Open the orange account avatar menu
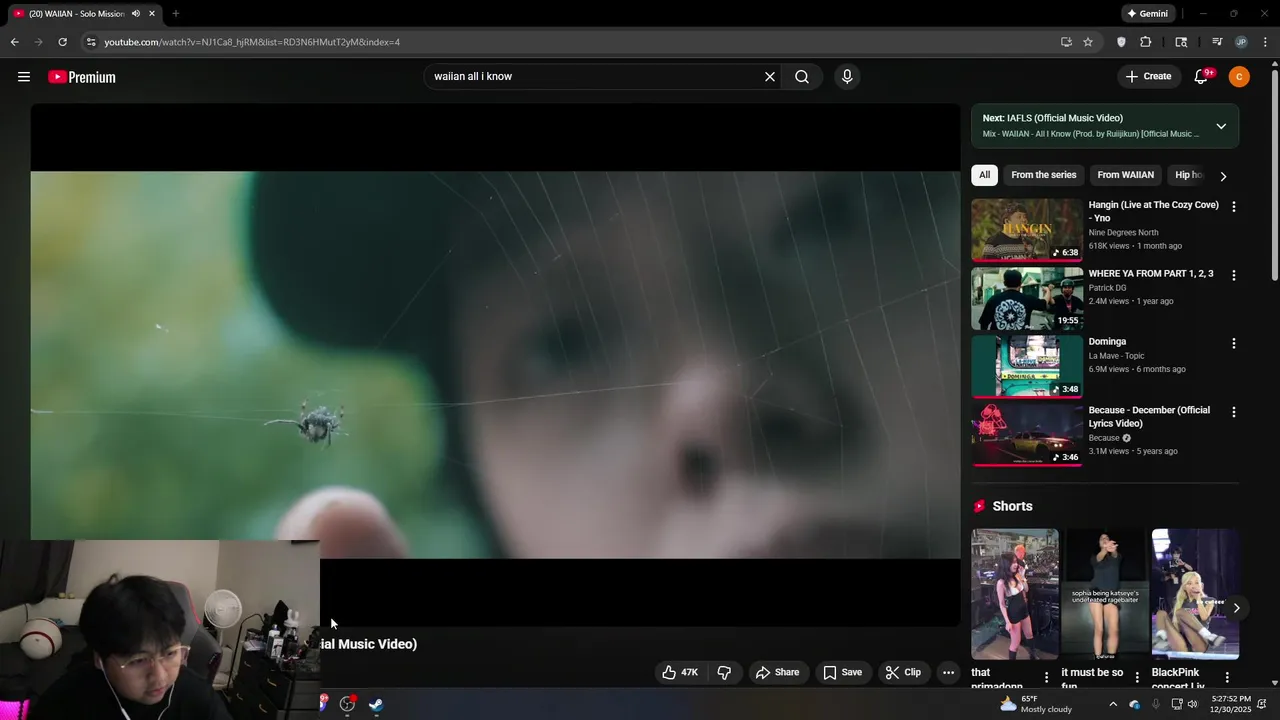Image resolution: width=1280 pixels, height=720 pixels. [x=1239, y=77]
